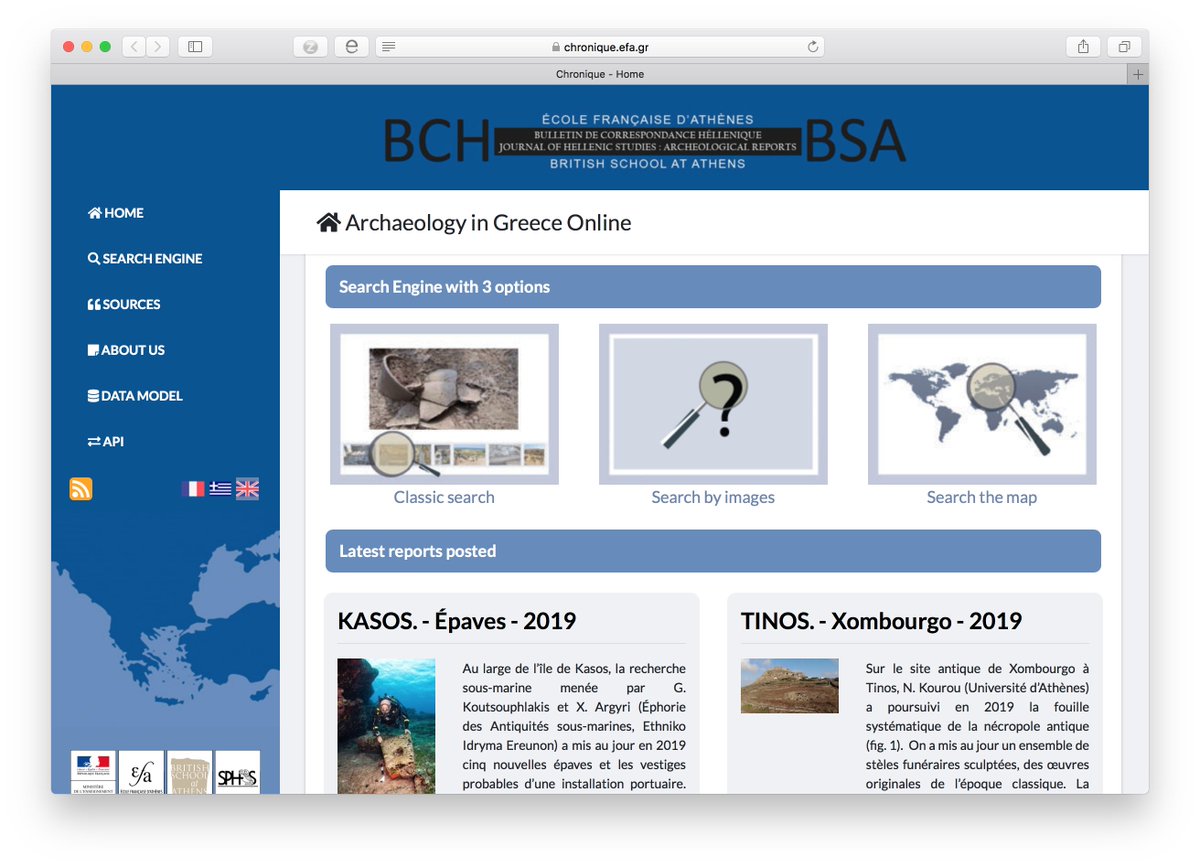Click 'Latest reports posted' header

713,551
